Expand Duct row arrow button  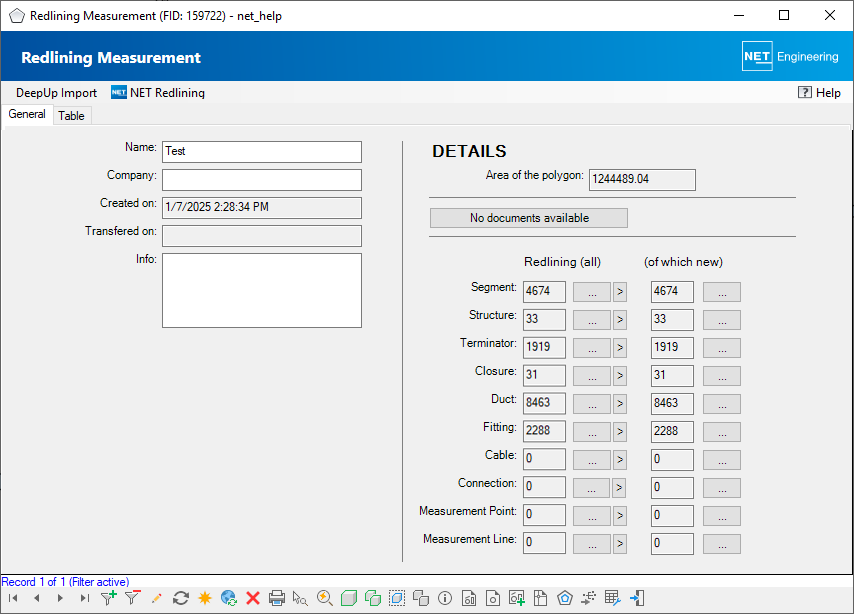pos(620,404)
